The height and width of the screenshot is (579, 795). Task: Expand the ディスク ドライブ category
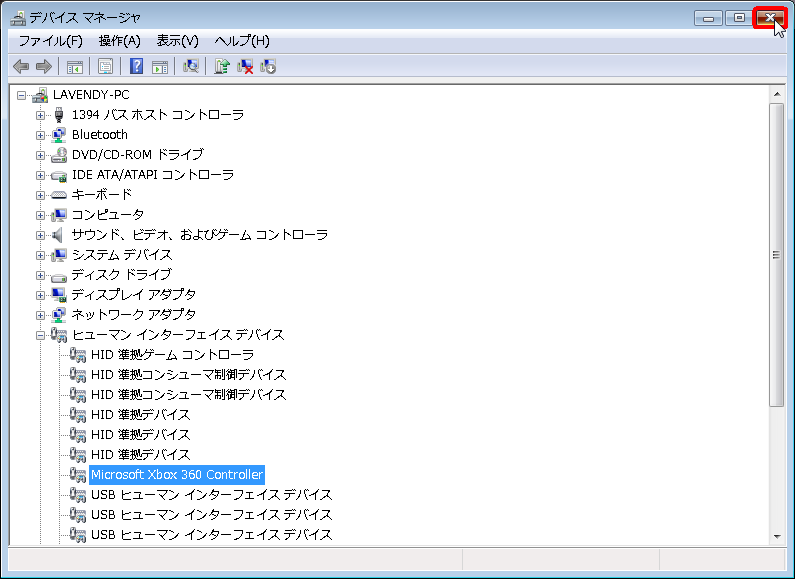coord(40,275)
